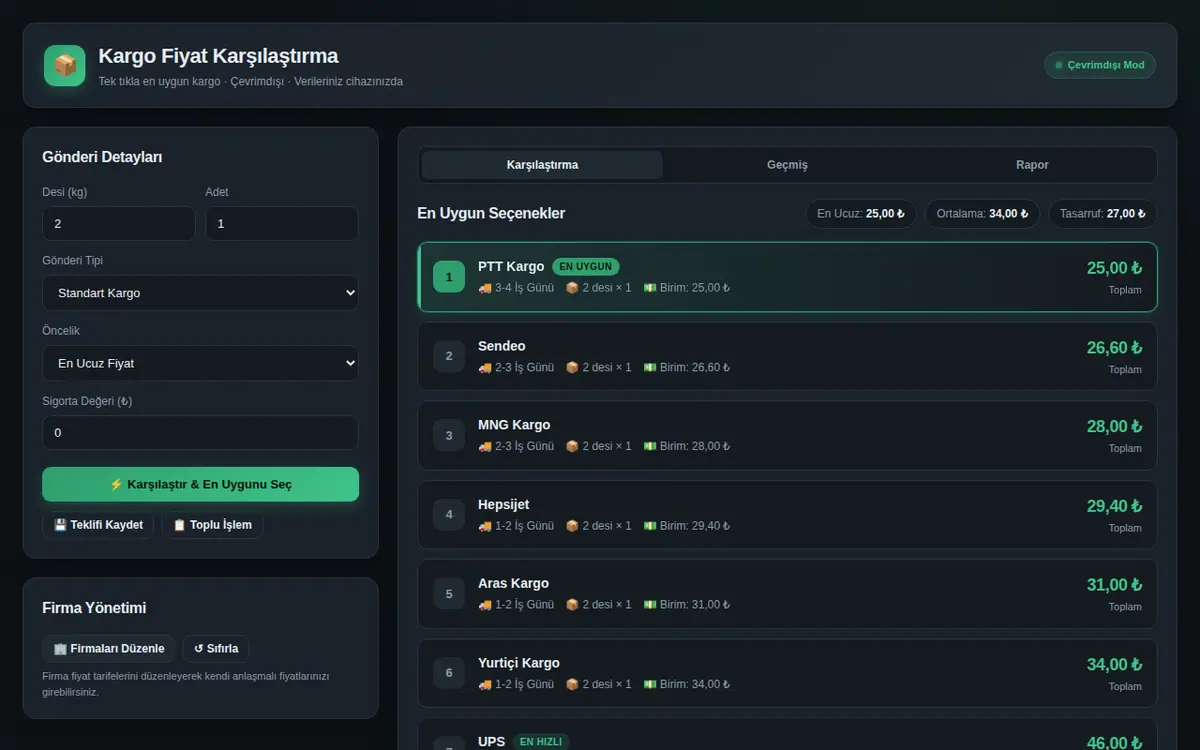
Task: Click the EN HIZLI badge next to UPS
Action: (x=541, y=742)
